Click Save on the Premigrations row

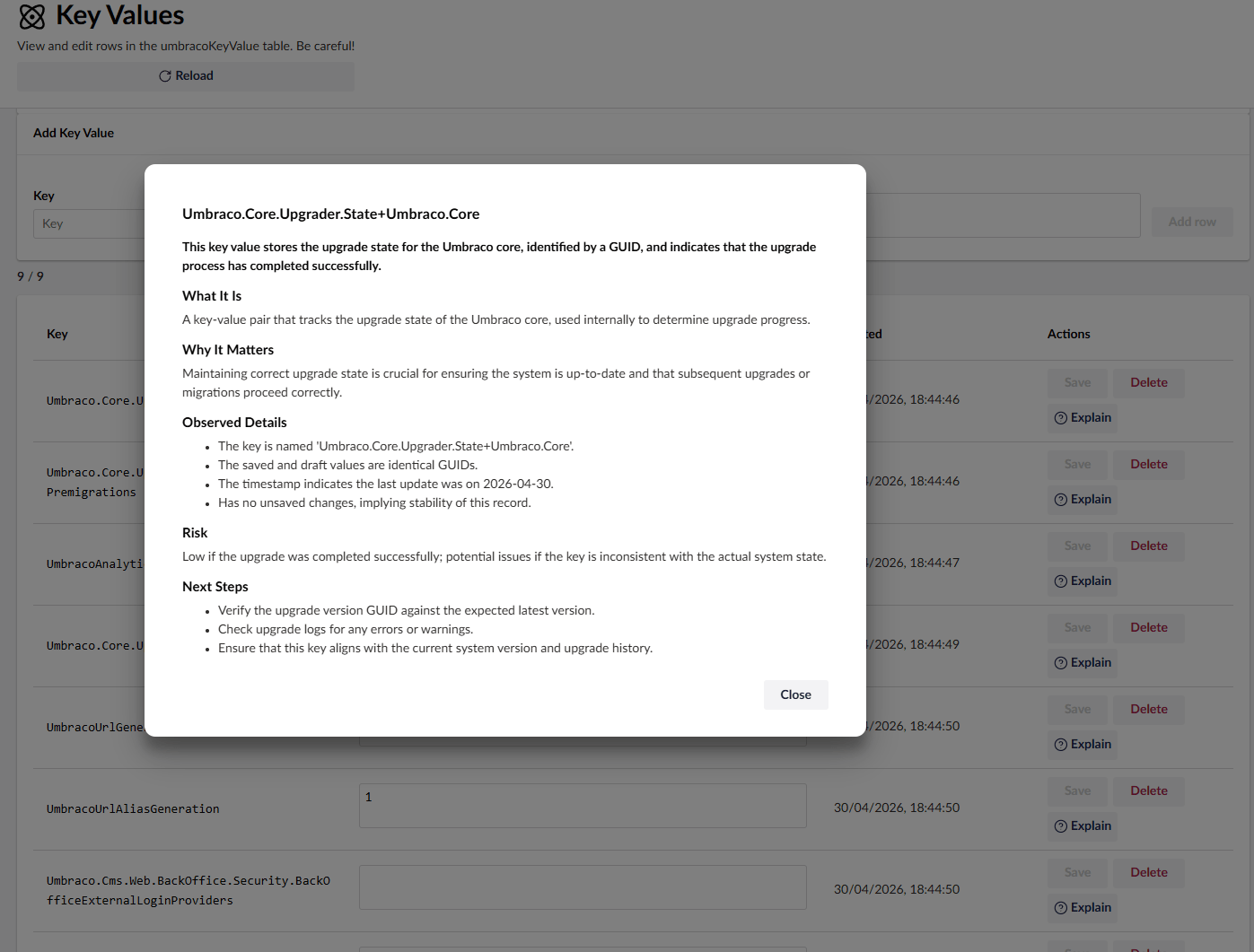pos(1078,464)
